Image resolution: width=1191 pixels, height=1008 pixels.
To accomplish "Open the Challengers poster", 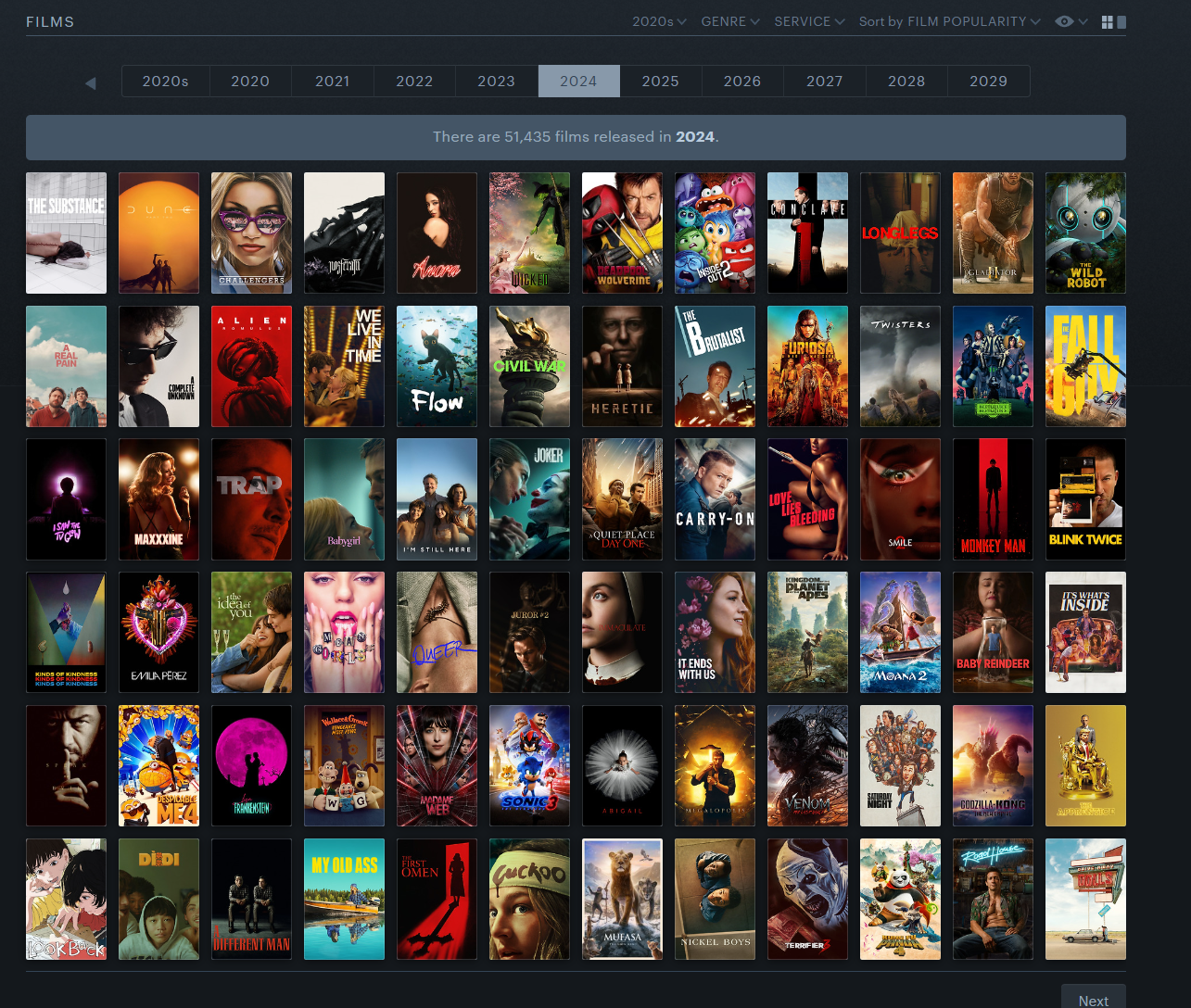I will [x=251, y=233].
